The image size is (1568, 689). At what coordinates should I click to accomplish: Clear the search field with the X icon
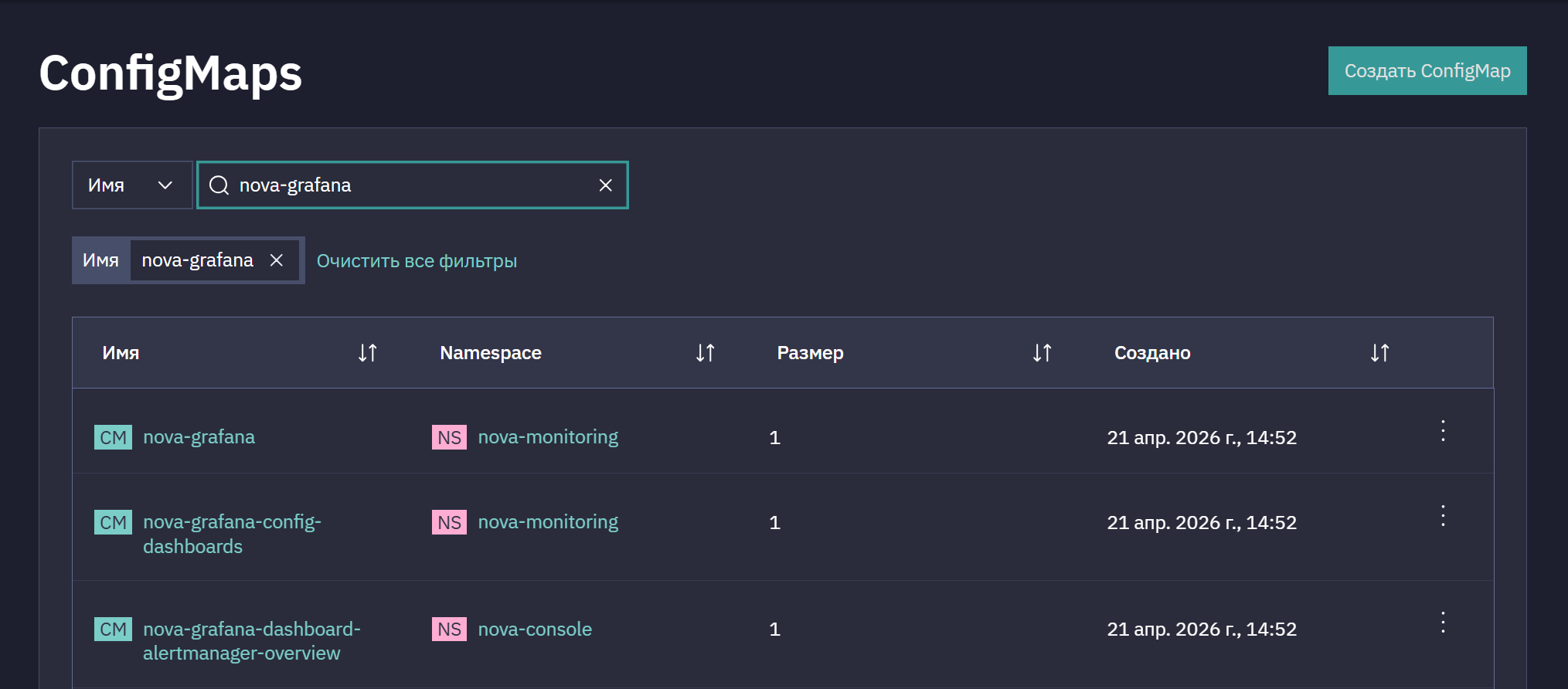click(606, 185)
